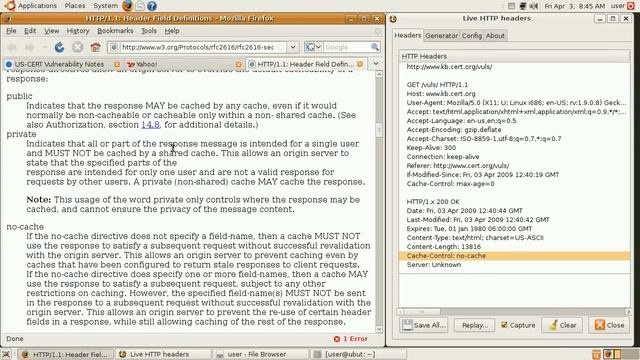Image resolution: width=640 pixels, height=360 pixels.
Task: Reload page with Firefox reload icon
Action: 60,47
